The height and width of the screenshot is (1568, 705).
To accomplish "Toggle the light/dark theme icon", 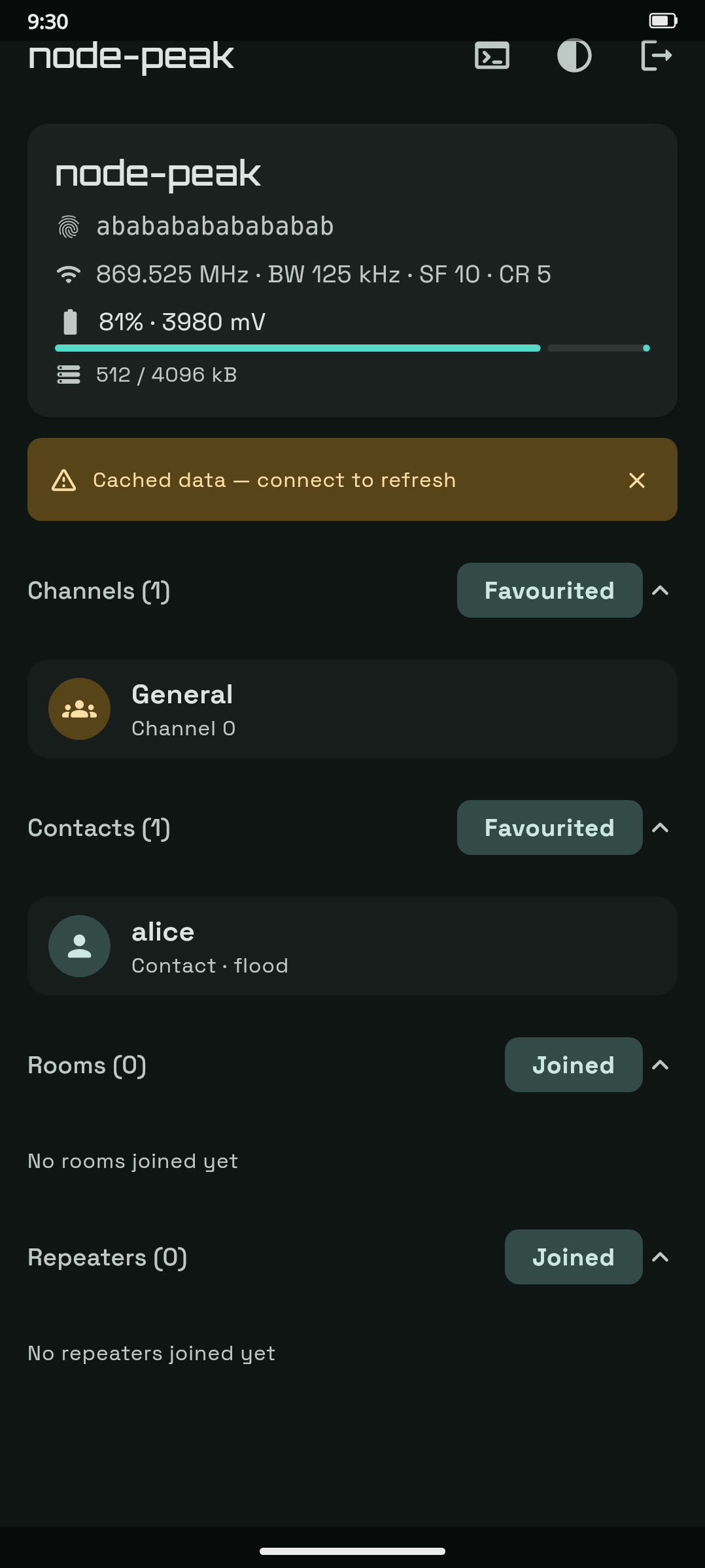I will pos(574,56).
